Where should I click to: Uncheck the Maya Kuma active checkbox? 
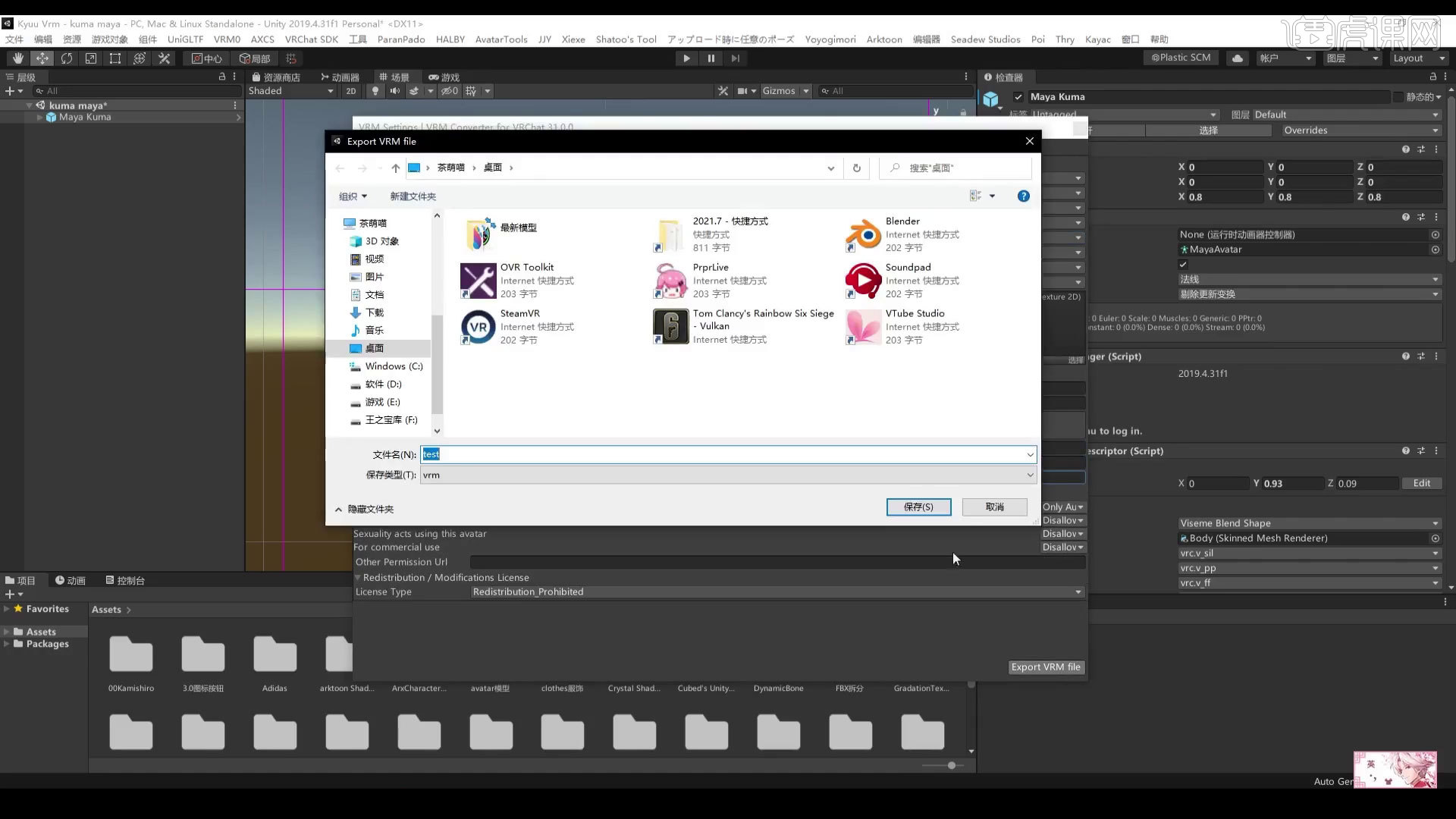(1019, 96)
